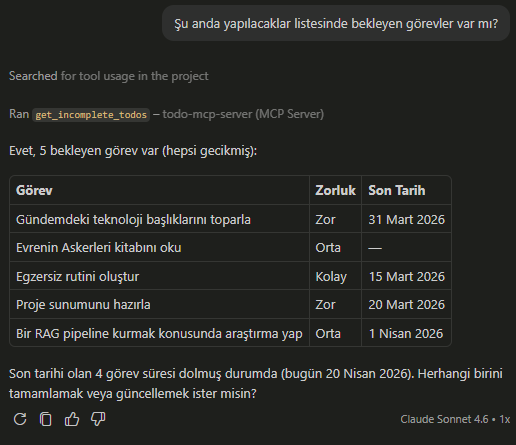Copy the response with the copy icon
The height and width of the screenshot is (445, 516).
click(46, 419)
